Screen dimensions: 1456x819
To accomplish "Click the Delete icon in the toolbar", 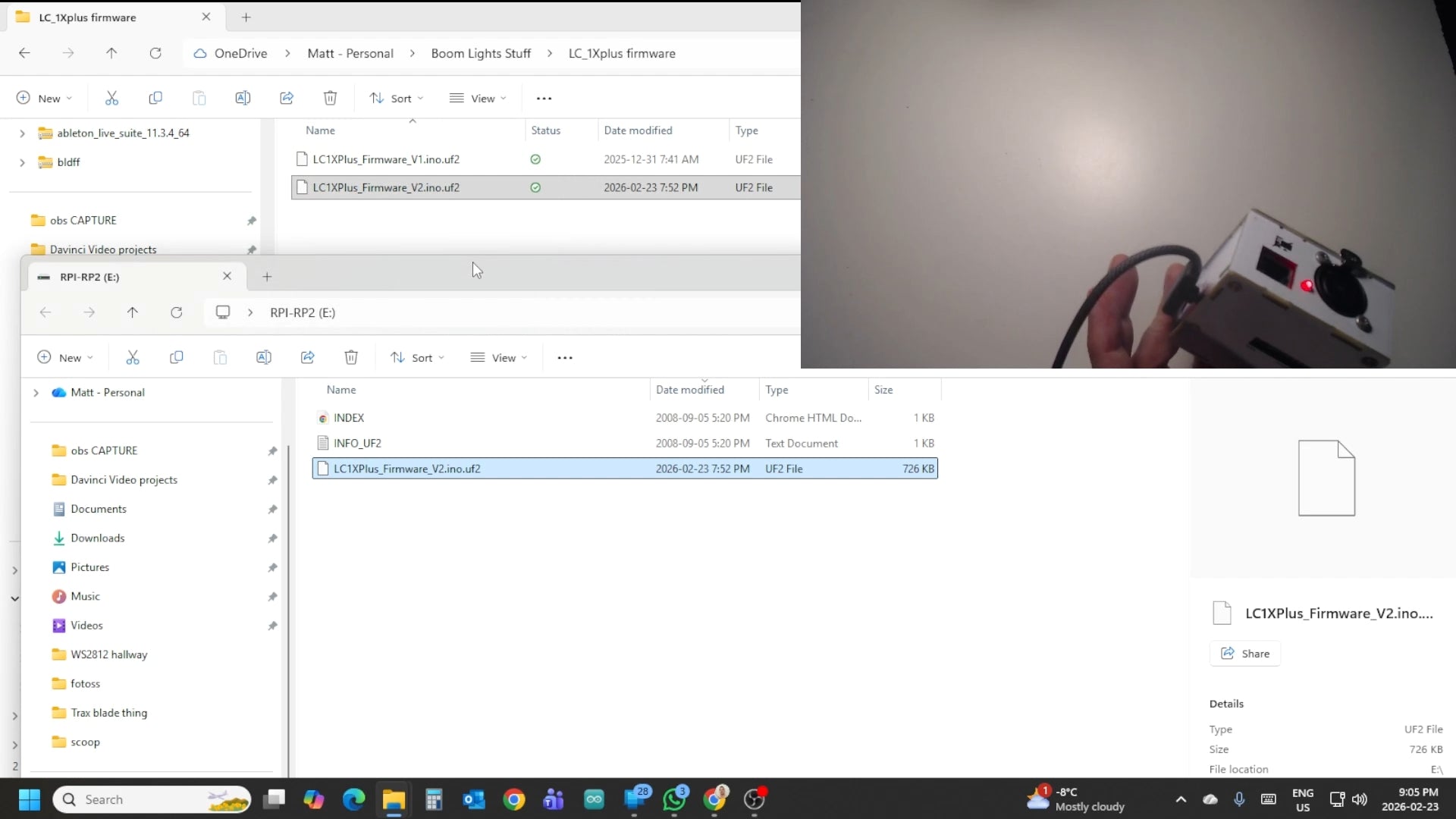I will [x=330, y=97].
